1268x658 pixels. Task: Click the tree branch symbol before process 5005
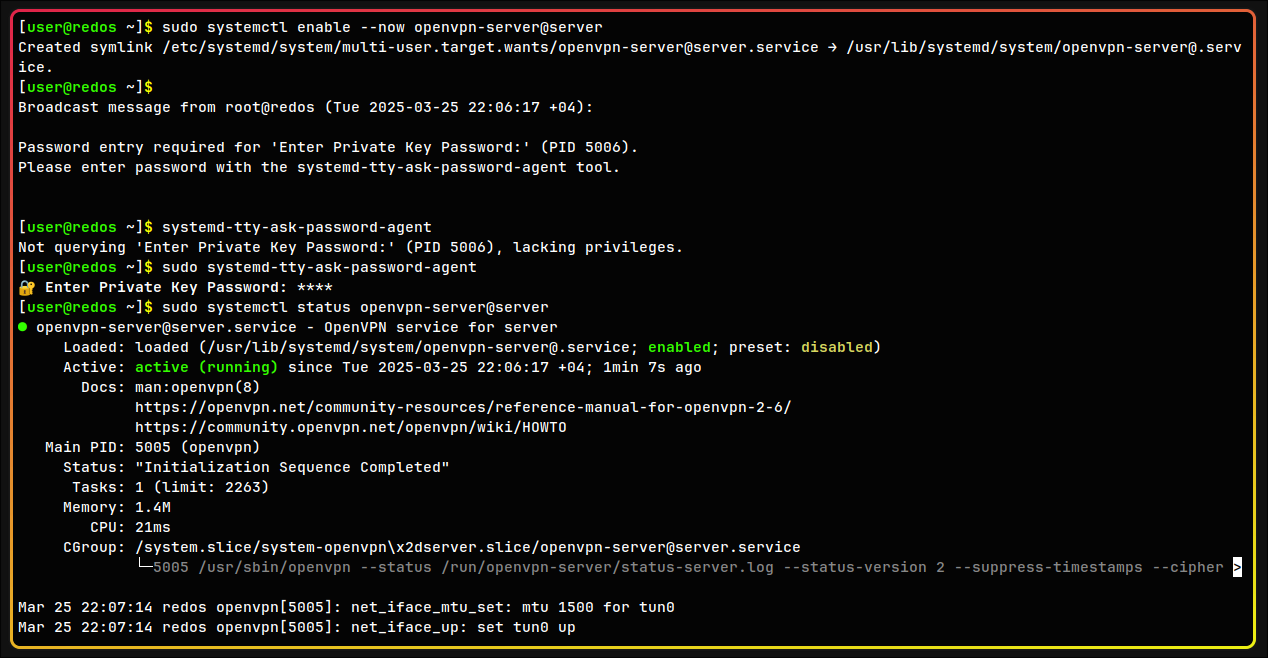tap(144, 567)
